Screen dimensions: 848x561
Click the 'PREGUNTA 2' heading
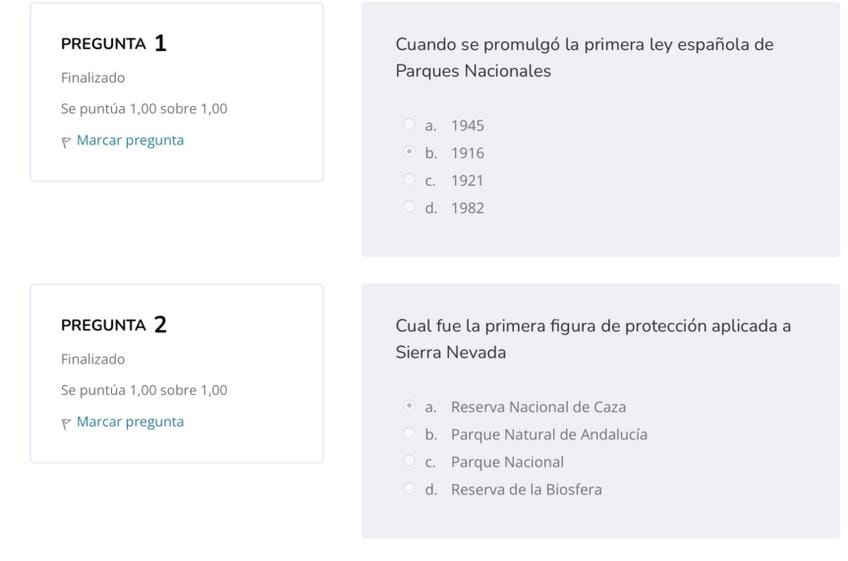coord(113,325)
